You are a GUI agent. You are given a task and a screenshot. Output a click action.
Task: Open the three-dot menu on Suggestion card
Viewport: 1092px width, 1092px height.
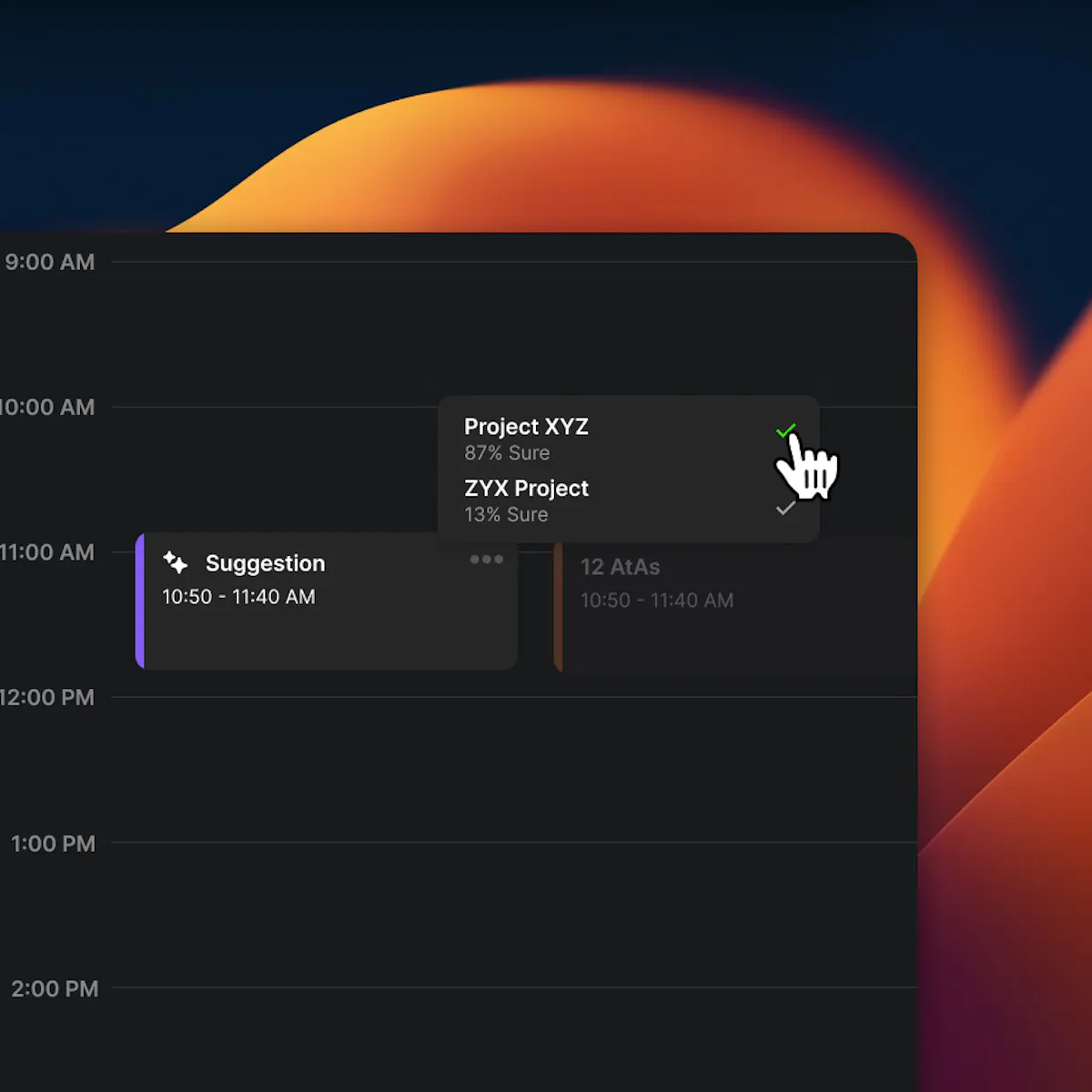coord(487,560)
